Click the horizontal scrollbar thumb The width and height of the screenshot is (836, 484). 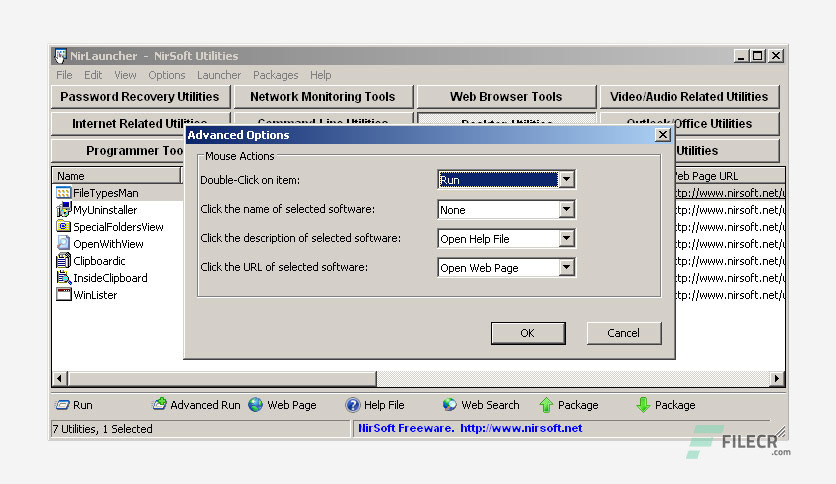222,378
